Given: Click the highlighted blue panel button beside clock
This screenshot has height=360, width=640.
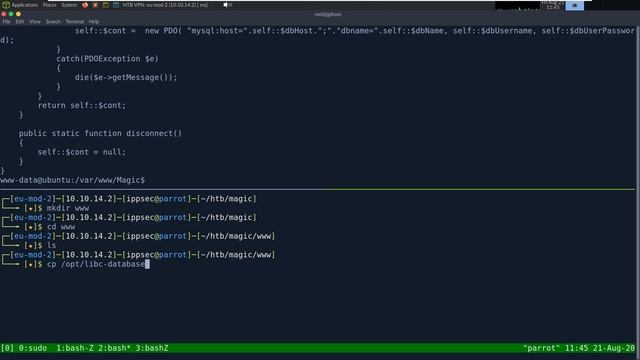Looking at the screenshot, I should (x=574, y=5).
